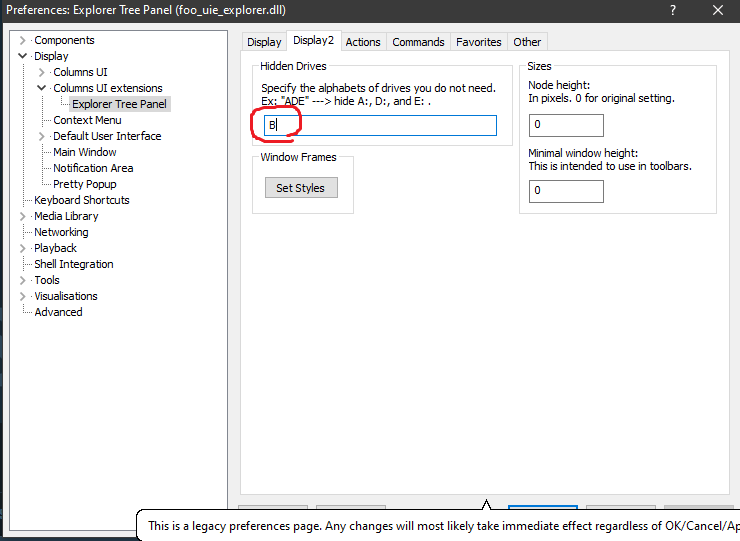Viewport: 740px width, 541px height.
Task: Expand the Tools node
Action: (x=22, y=280)
